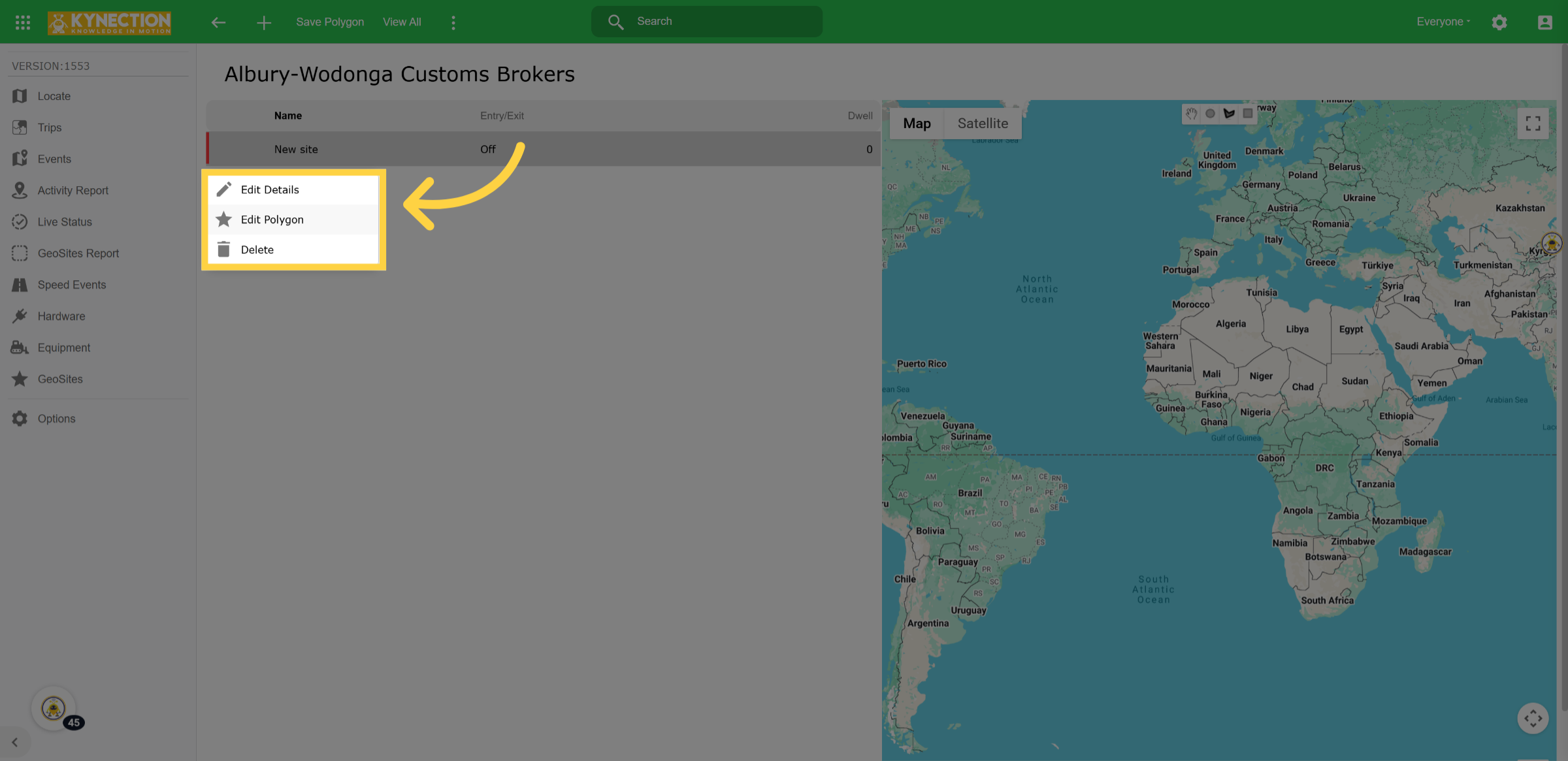The width and height of the screenshot is (1568, 761).
Task: Collapse the sidebar with the chevron
Action: pos(14,742)
